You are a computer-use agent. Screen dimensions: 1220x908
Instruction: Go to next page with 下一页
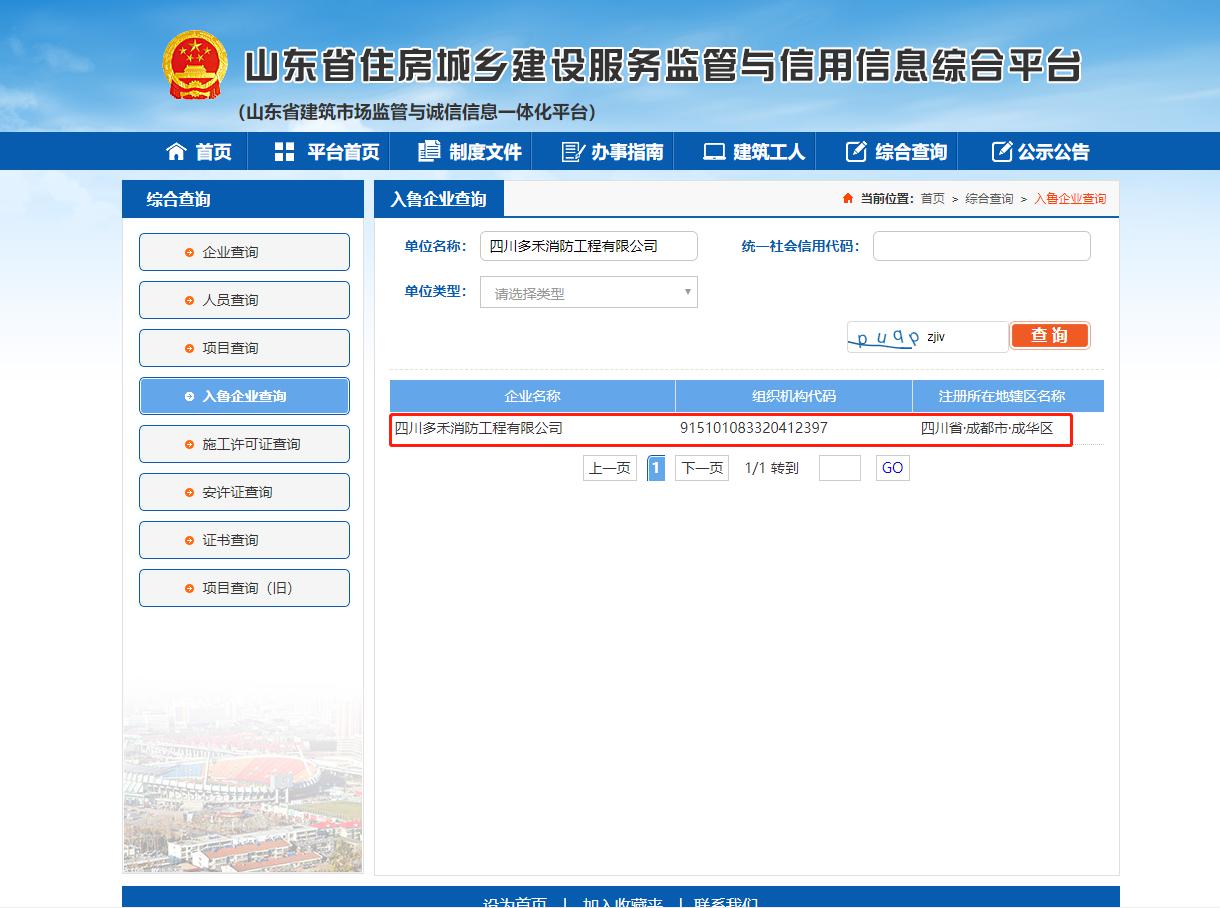coord(701,468)
